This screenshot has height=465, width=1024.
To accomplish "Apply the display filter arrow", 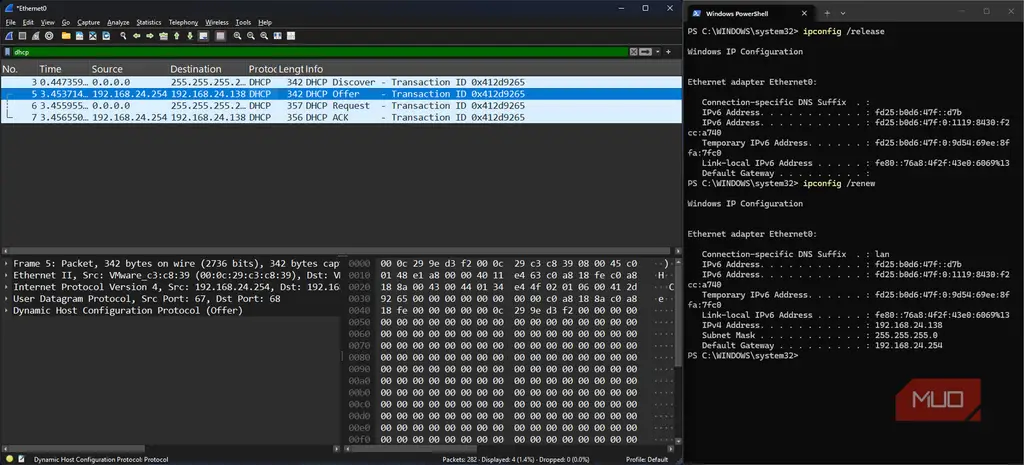I will pos(645,52).
